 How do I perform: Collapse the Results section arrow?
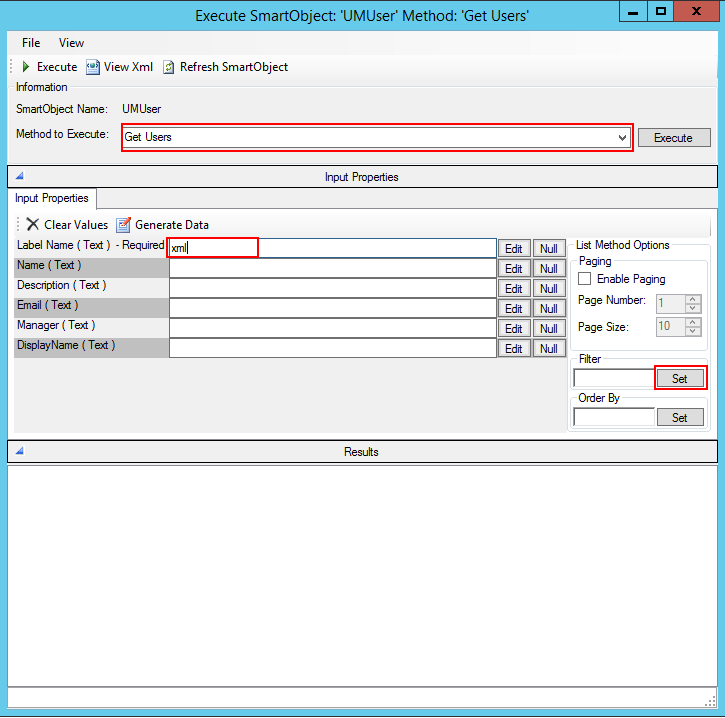[19, 451]
